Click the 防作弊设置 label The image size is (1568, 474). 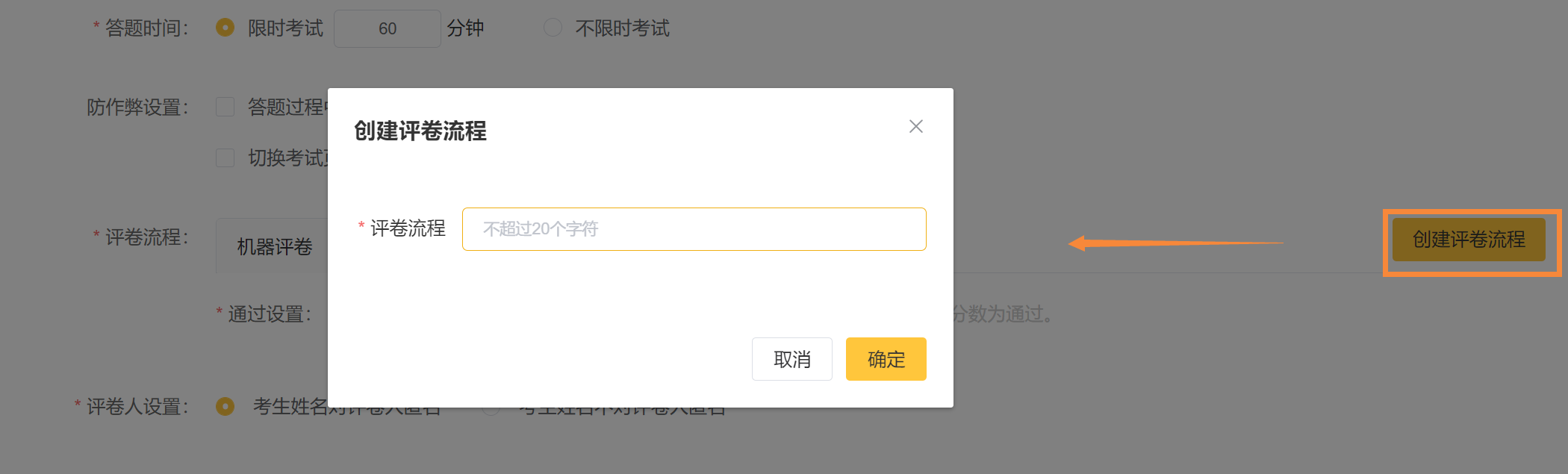coord(138,107)
